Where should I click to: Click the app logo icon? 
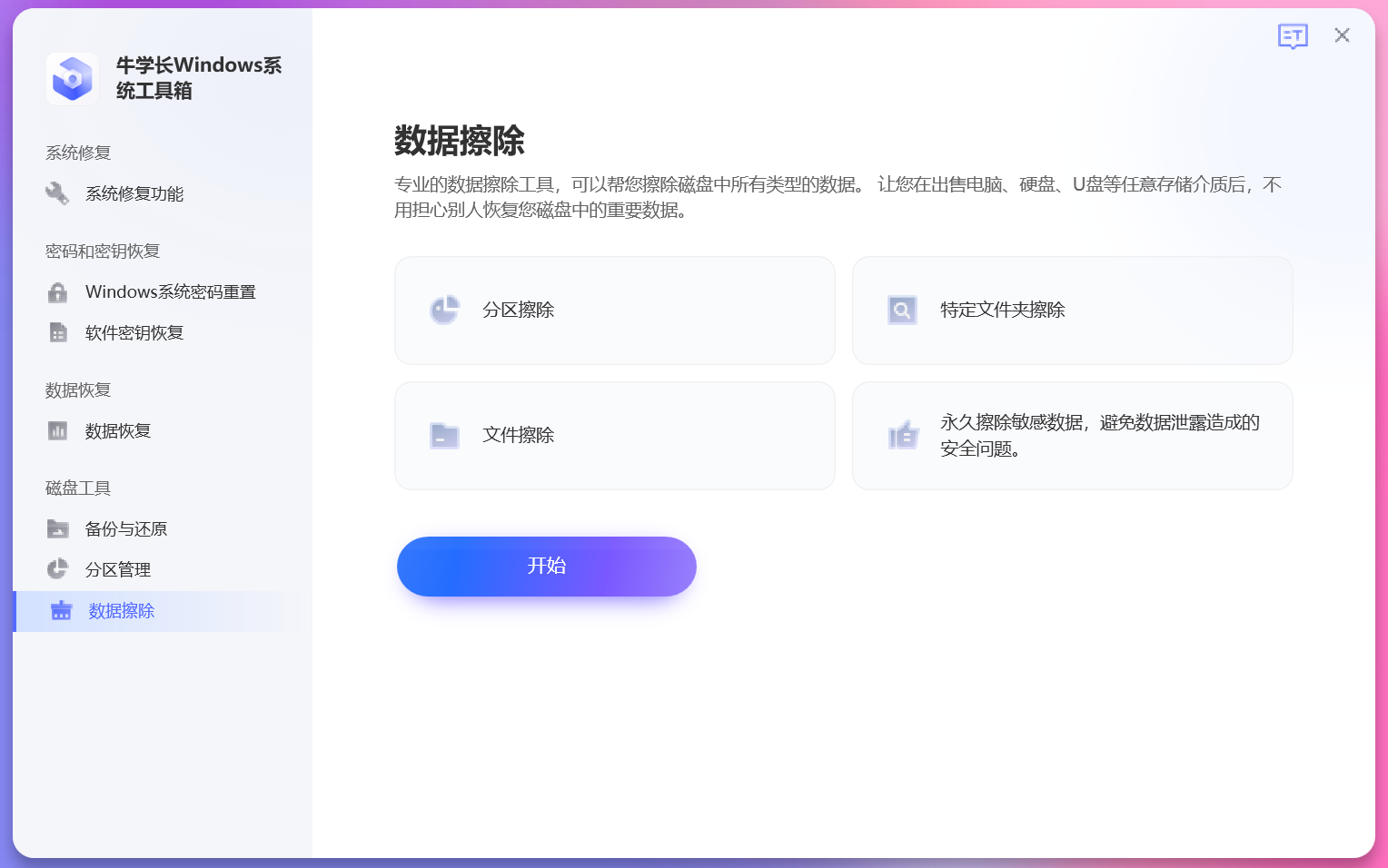click(73, 78)
